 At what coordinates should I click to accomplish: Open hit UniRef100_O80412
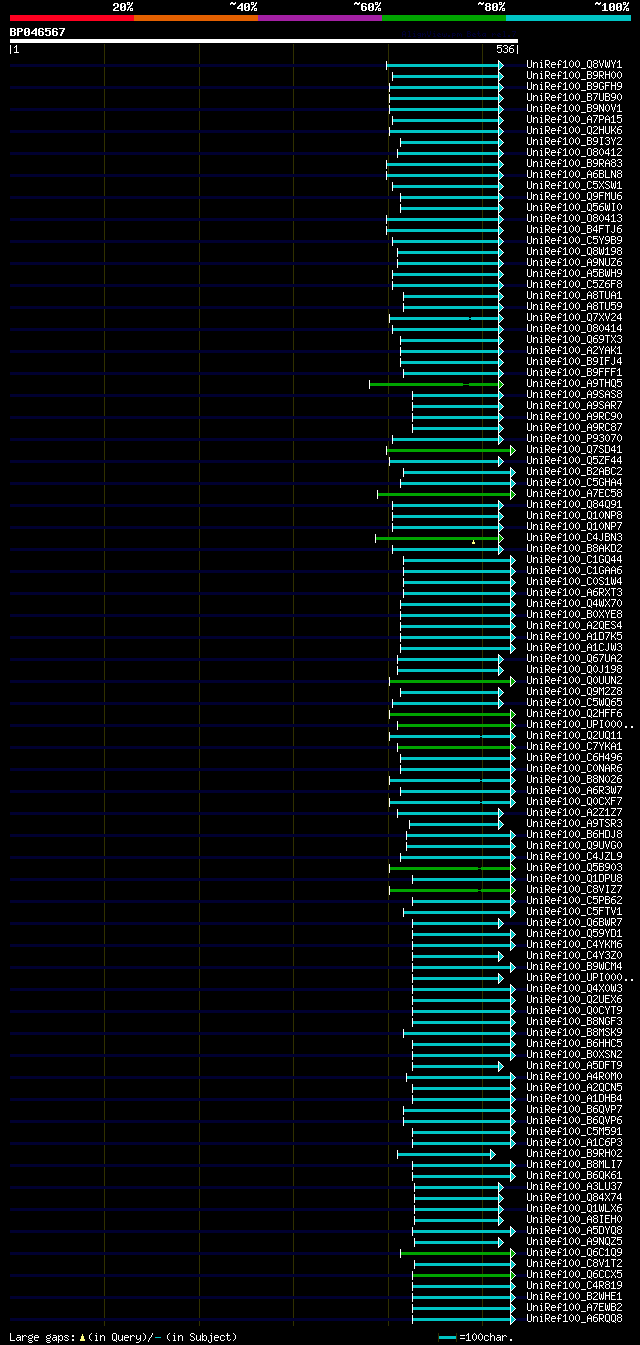(574, 152)
